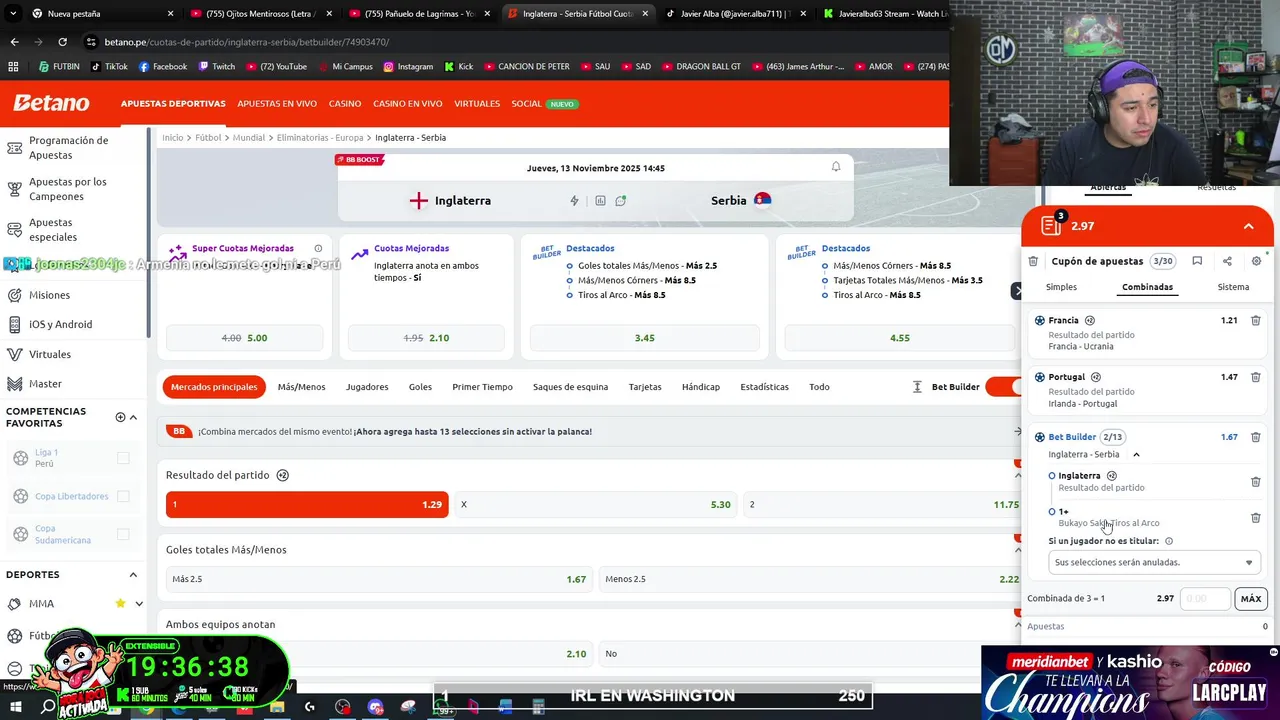Open the TikTok bookmark
The width and height of the screenshot is (1280, 720).
(109, 67)
